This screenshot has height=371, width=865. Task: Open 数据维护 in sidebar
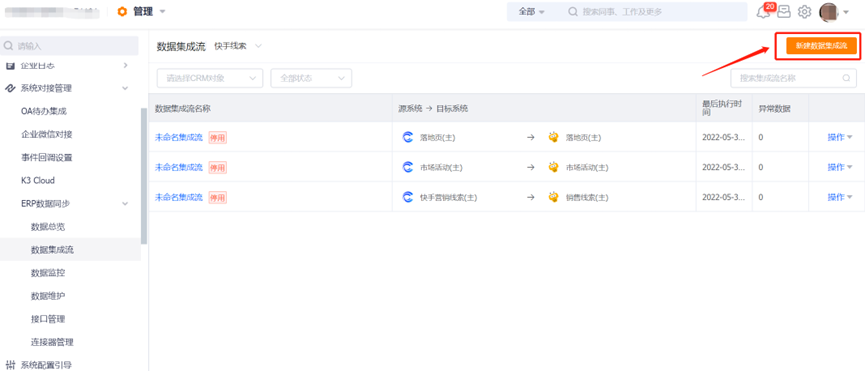pyautogui.click(x=48, y=296)
